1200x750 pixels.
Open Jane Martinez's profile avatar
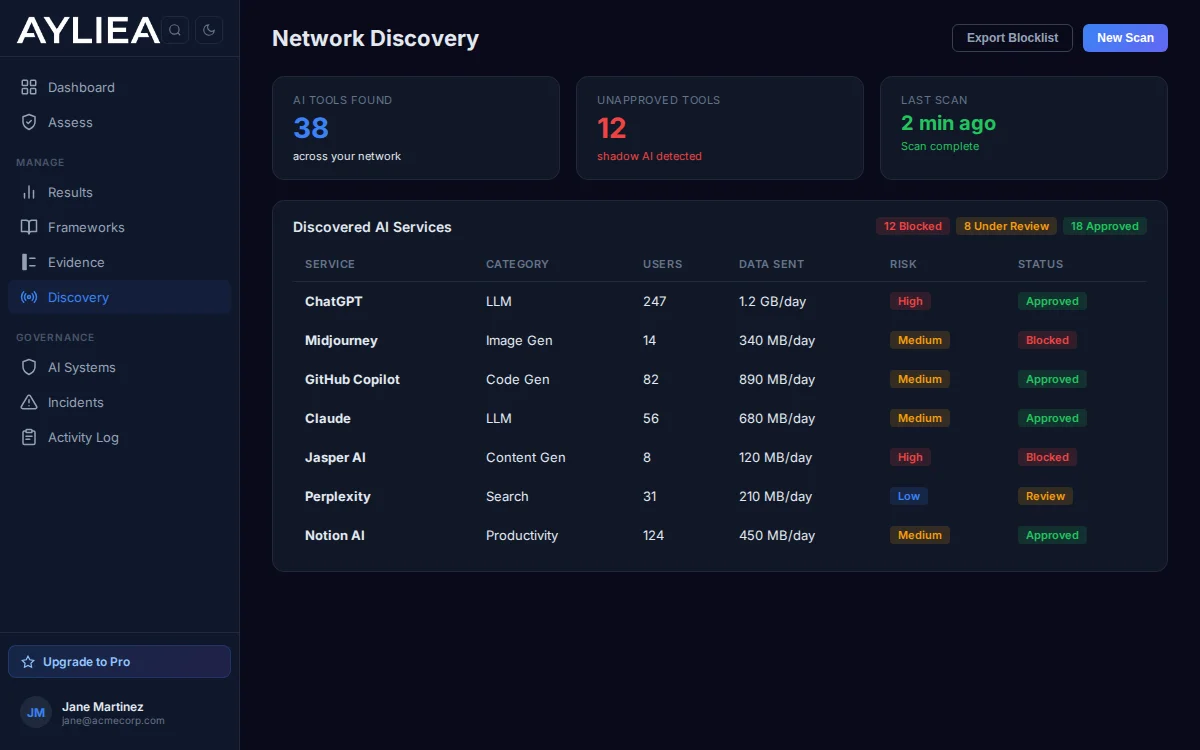pos(35,712)
